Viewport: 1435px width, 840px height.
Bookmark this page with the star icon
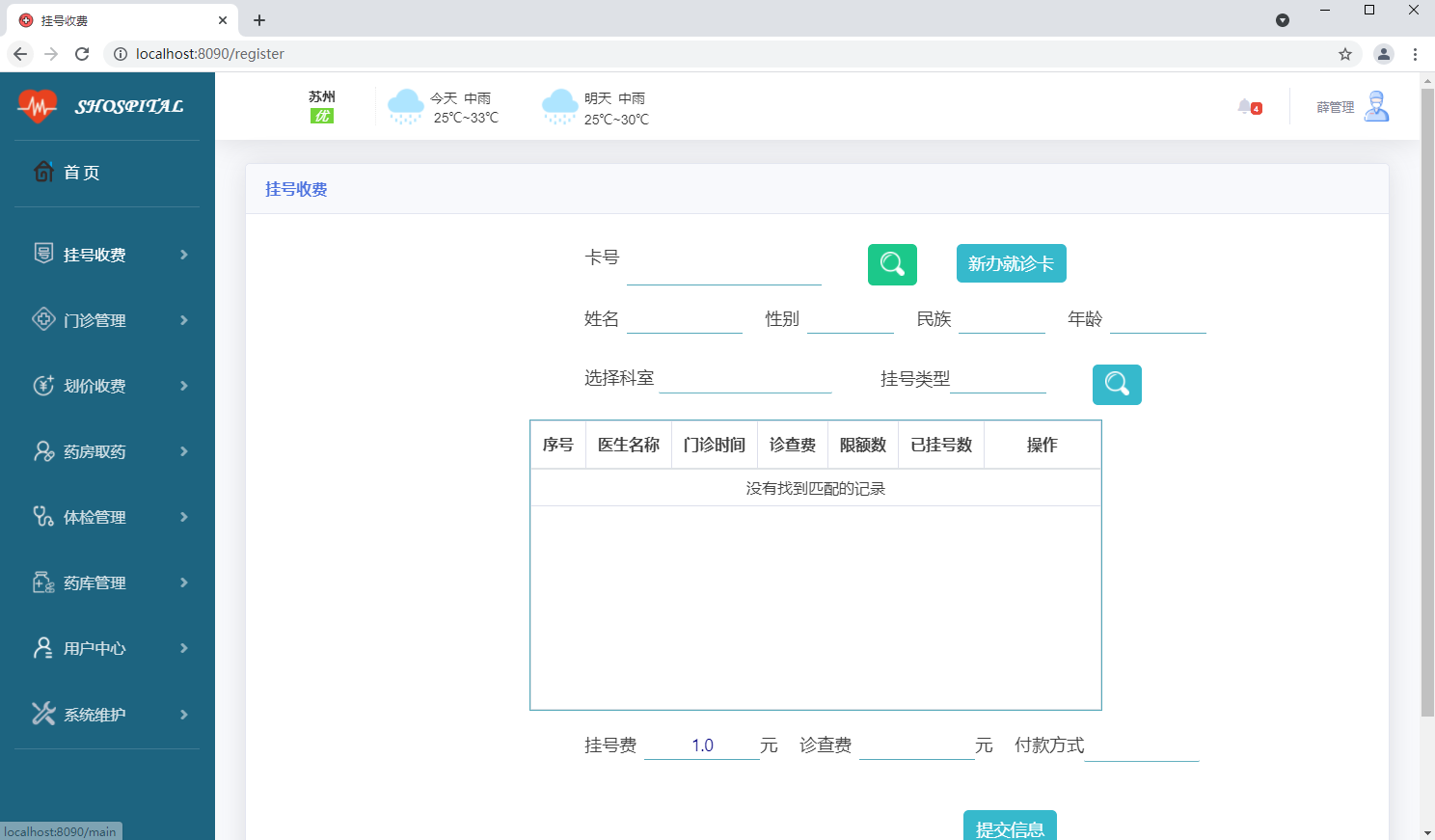1345,54
